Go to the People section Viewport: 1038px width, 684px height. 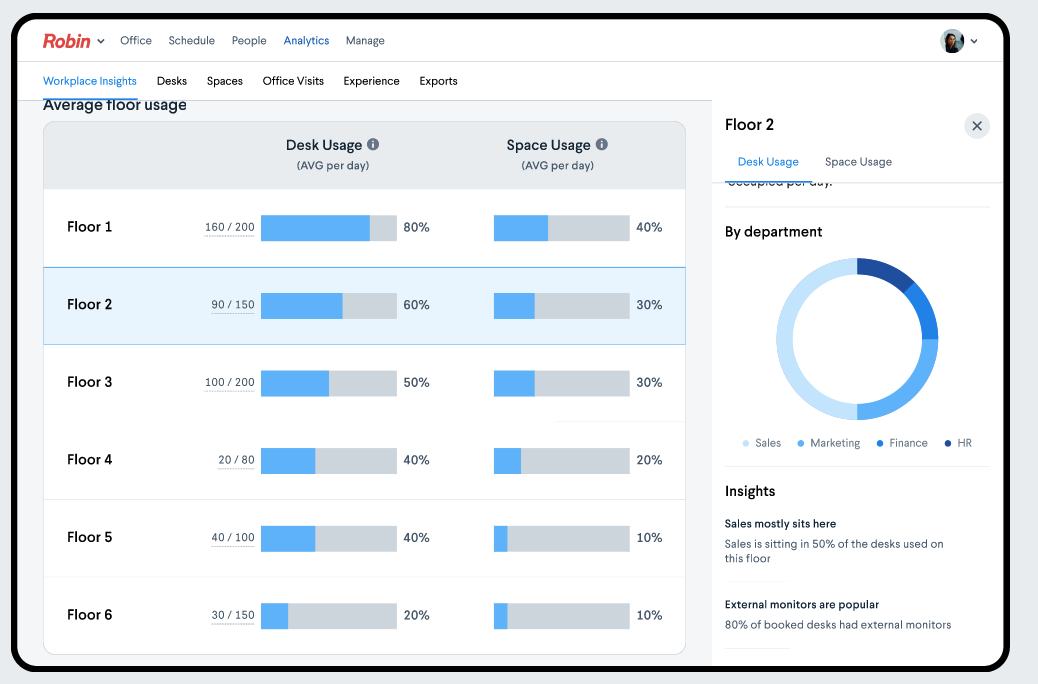pyautogui.click(x=249, y=40)
